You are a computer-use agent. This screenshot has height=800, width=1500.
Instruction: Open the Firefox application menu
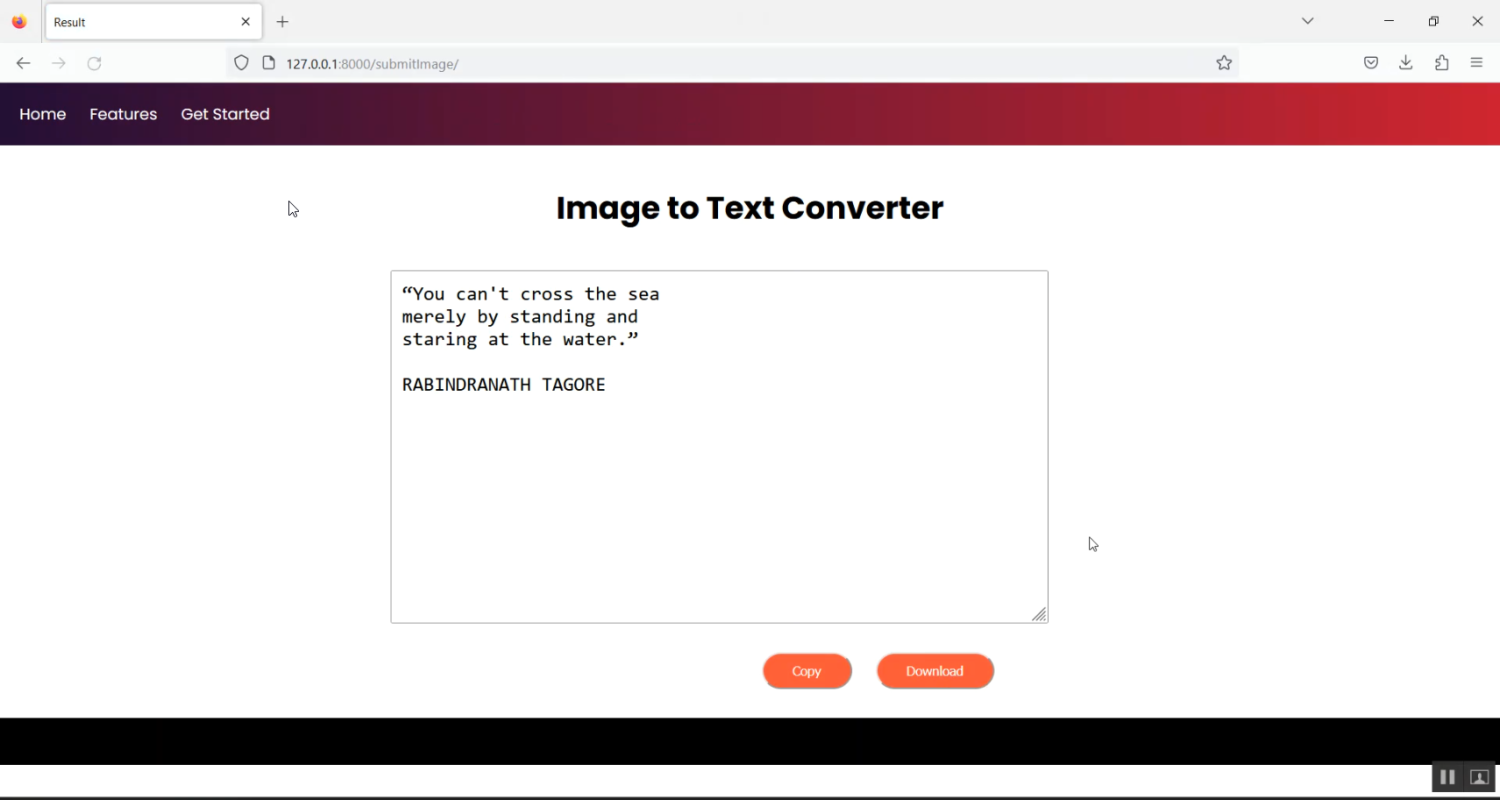(x=1477, y=63)
